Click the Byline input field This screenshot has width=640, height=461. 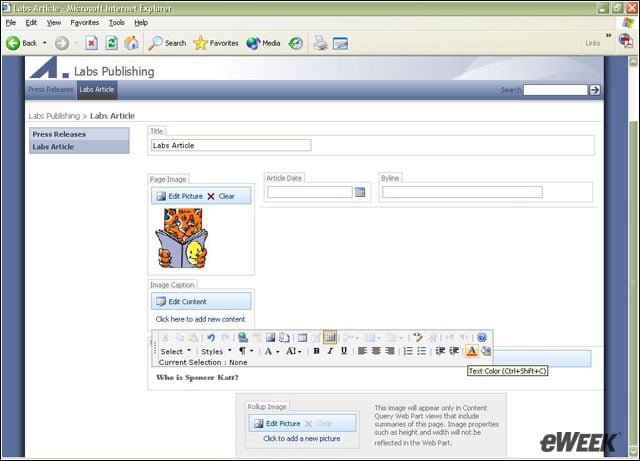pos(462,192)
